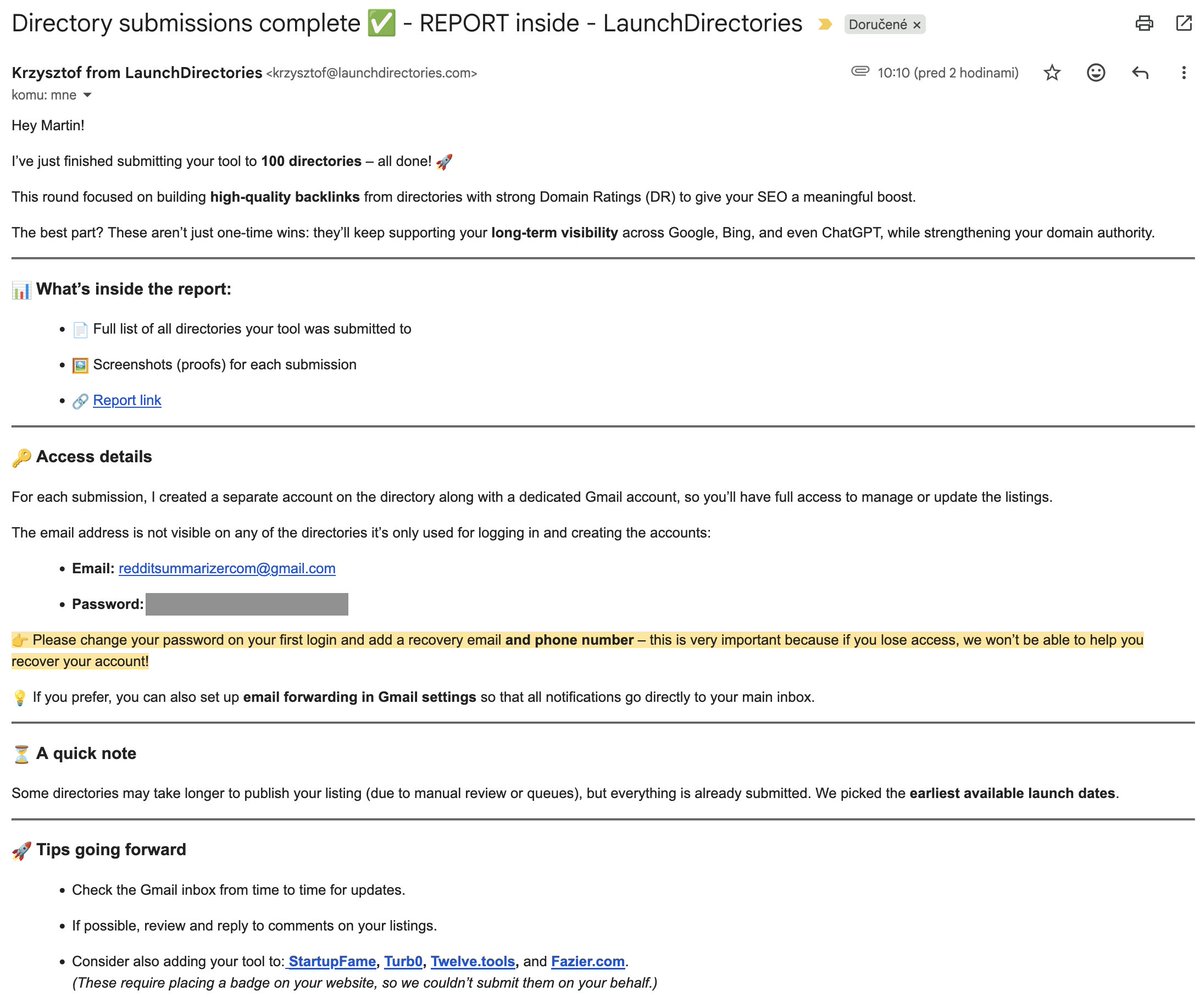The height and width of the screenshot is (997, 1200).
Task: Click the yellow importance marker icon
Action: point(825,24)
